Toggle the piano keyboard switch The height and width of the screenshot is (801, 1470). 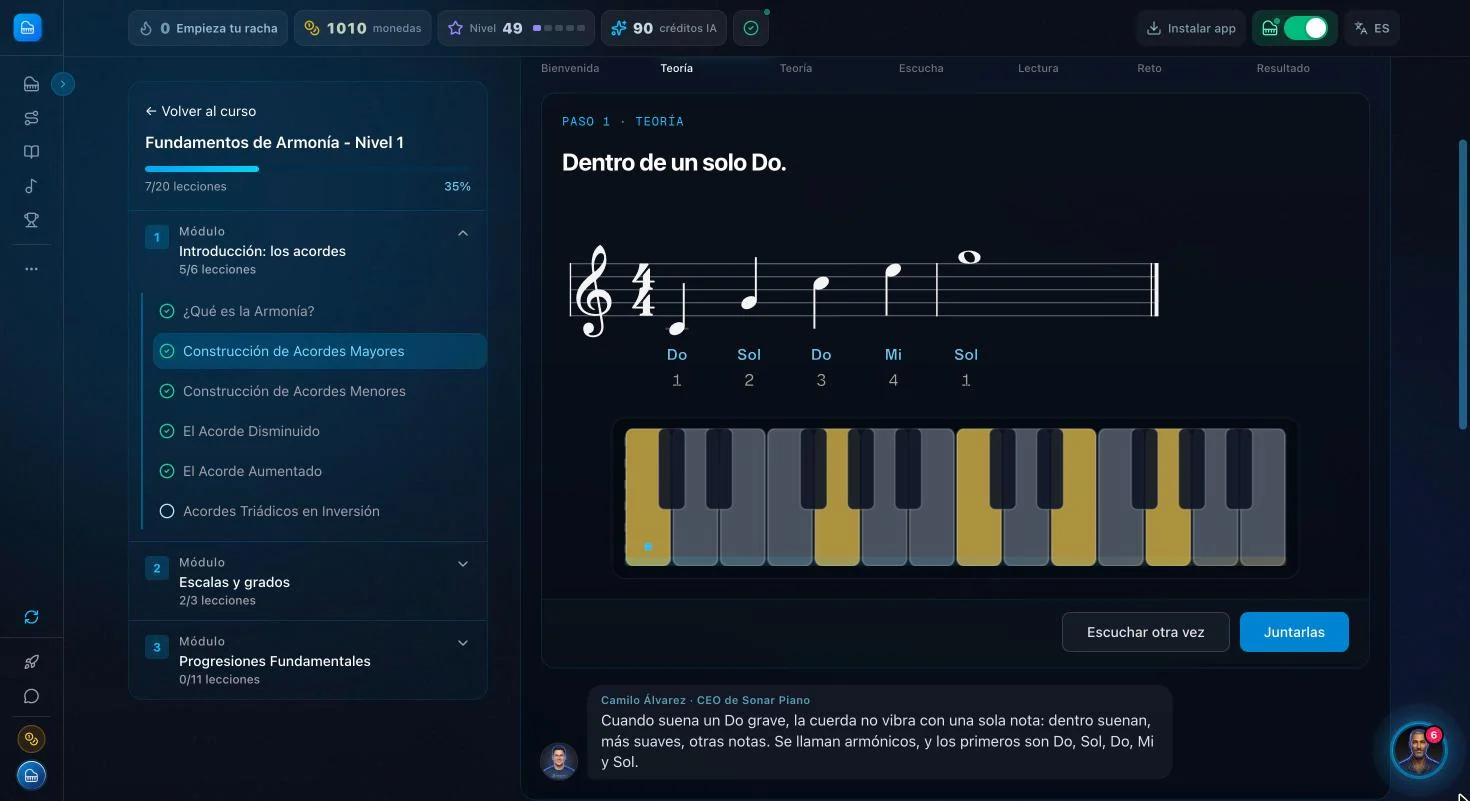click(1305, 28)
